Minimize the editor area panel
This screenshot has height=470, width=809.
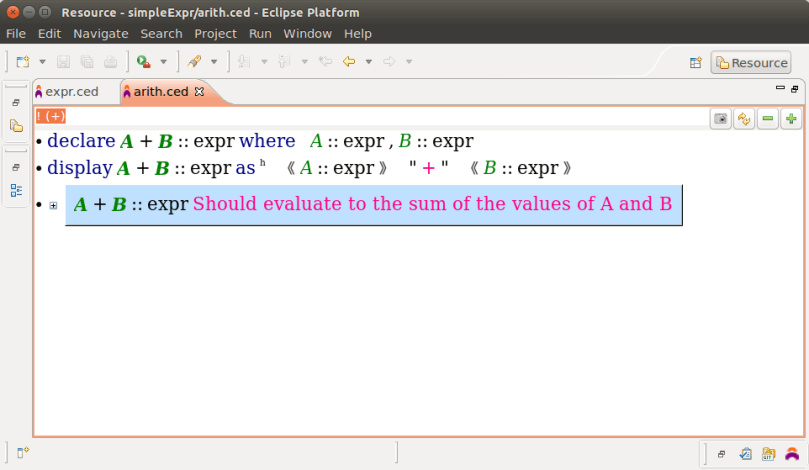pyautogui.click(x=780, y=89)
